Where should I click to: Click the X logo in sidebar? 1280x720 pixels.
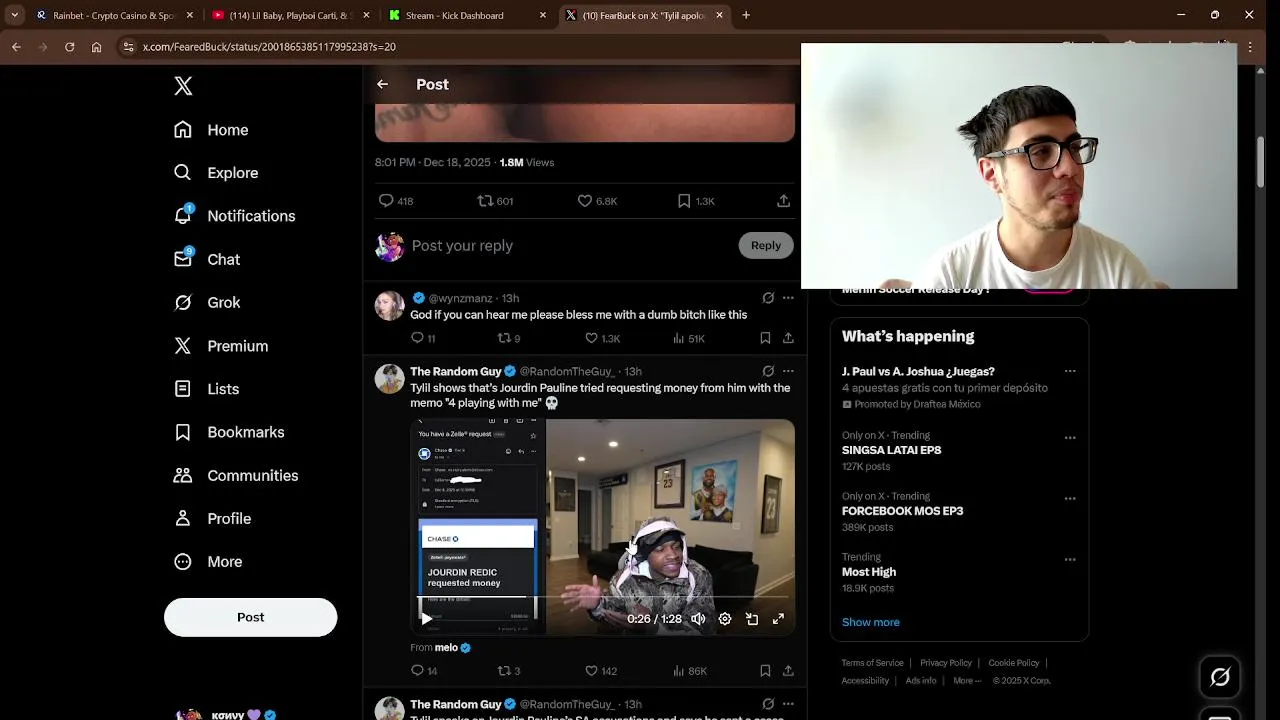[183, 86]
